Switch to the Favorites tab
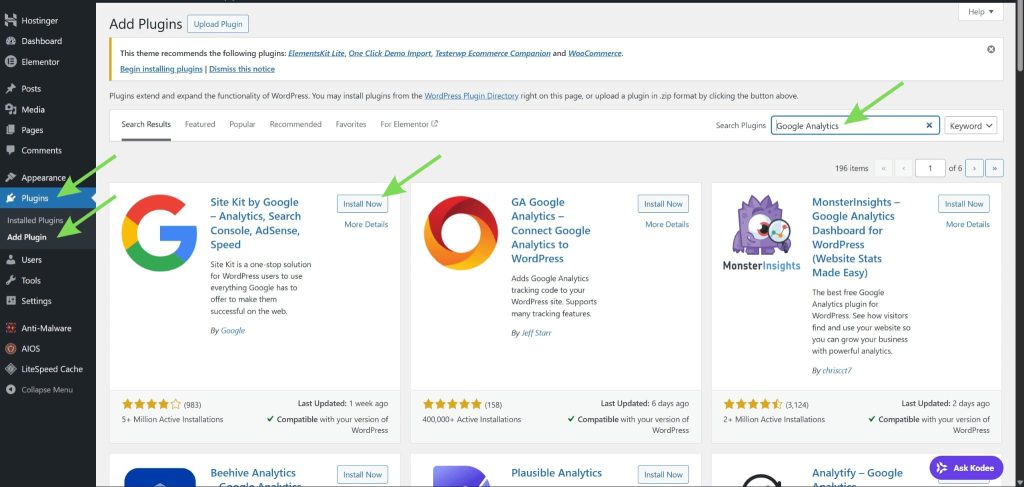 pos(351,124)
